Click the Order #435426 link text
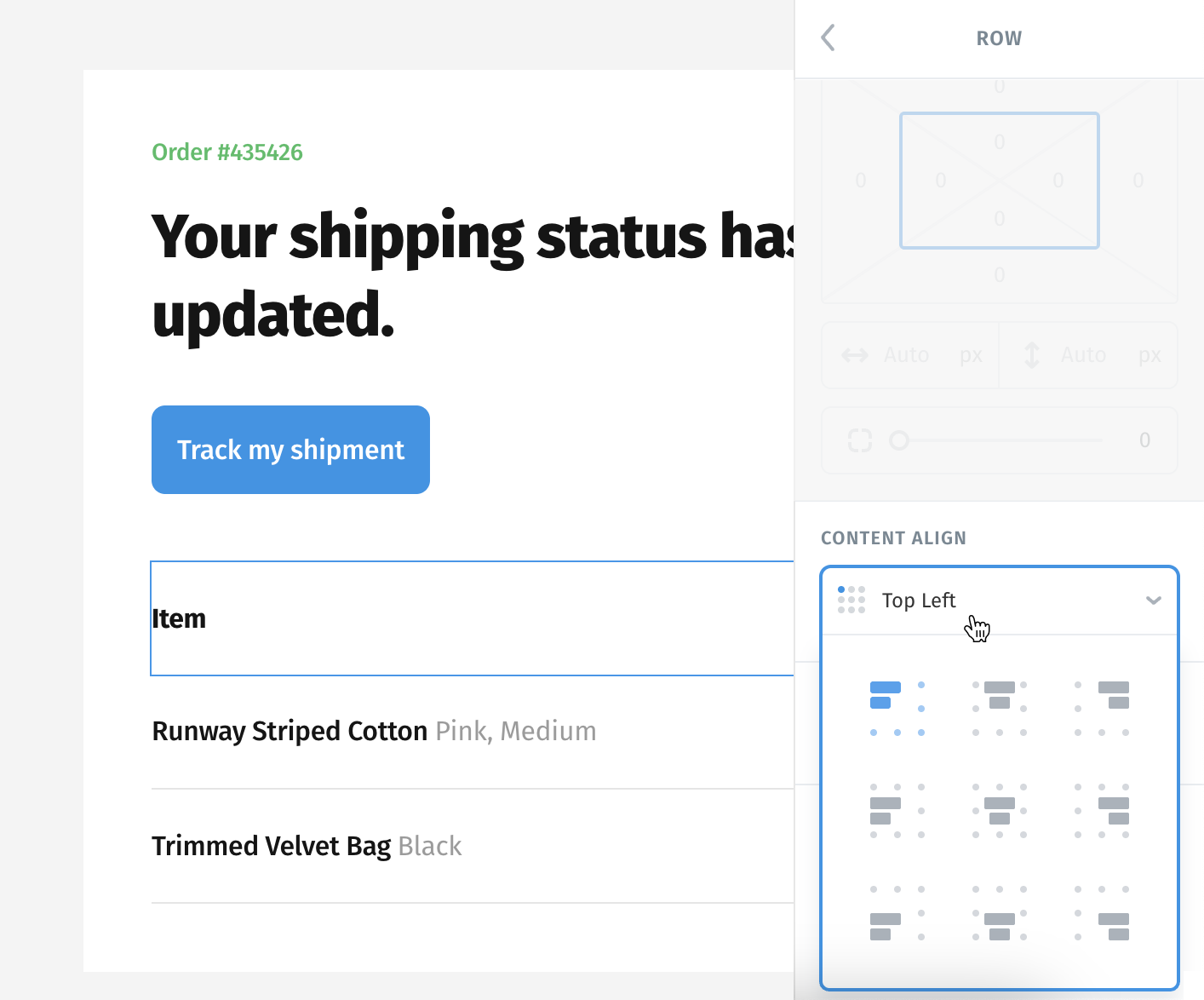The width and height of the screenshot is (1204, 1000). tap(227, 152)
